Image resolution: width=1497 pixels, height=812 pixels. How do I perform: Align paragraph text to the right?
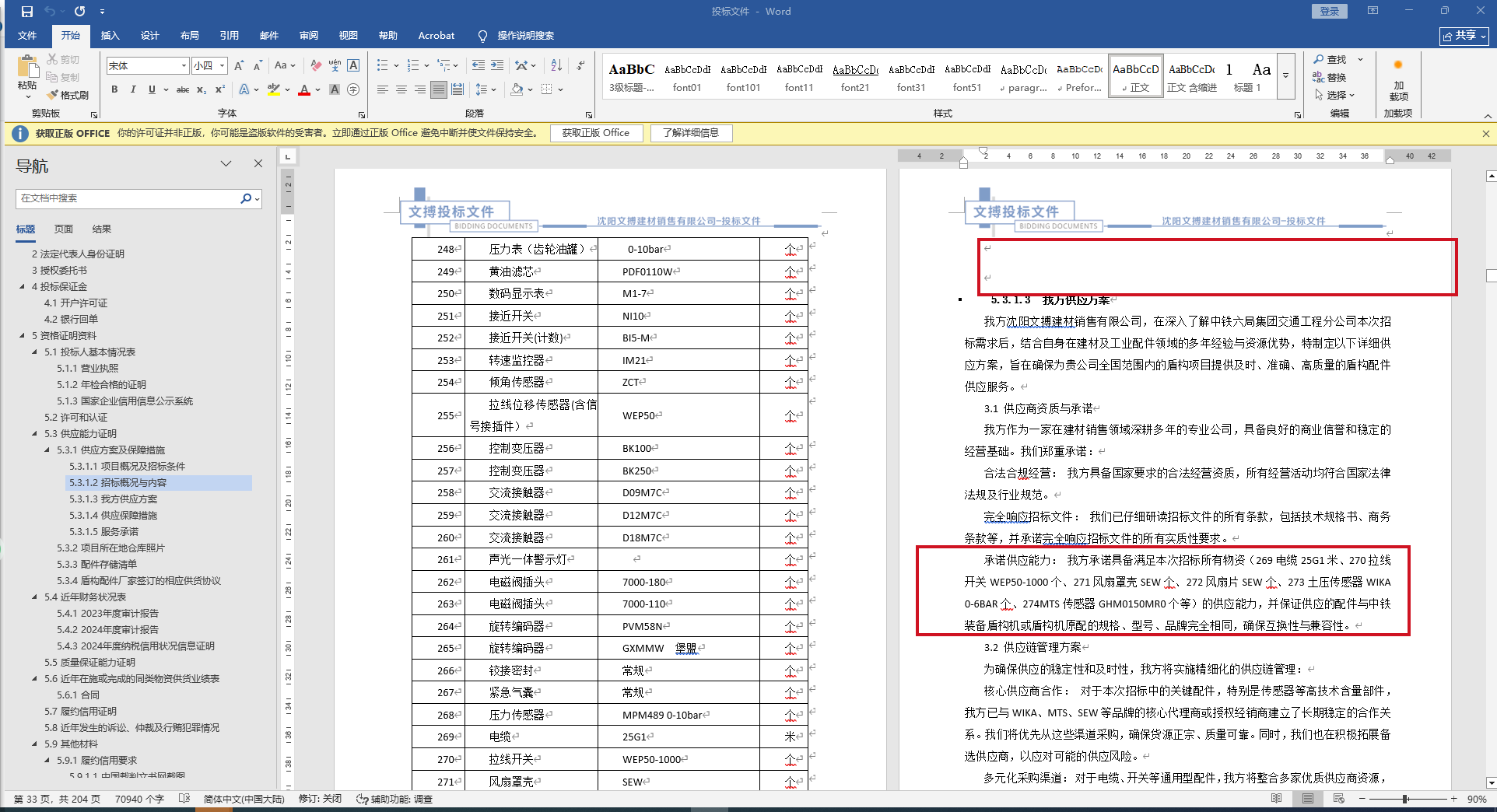point(420,89)
